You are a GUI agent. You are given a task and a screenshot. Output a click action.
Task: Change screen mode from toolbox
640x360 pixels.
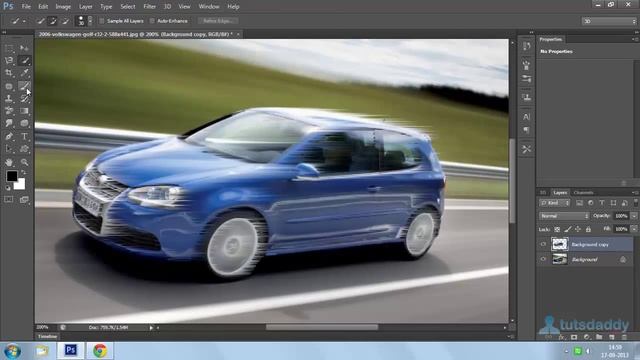[24, 200]
